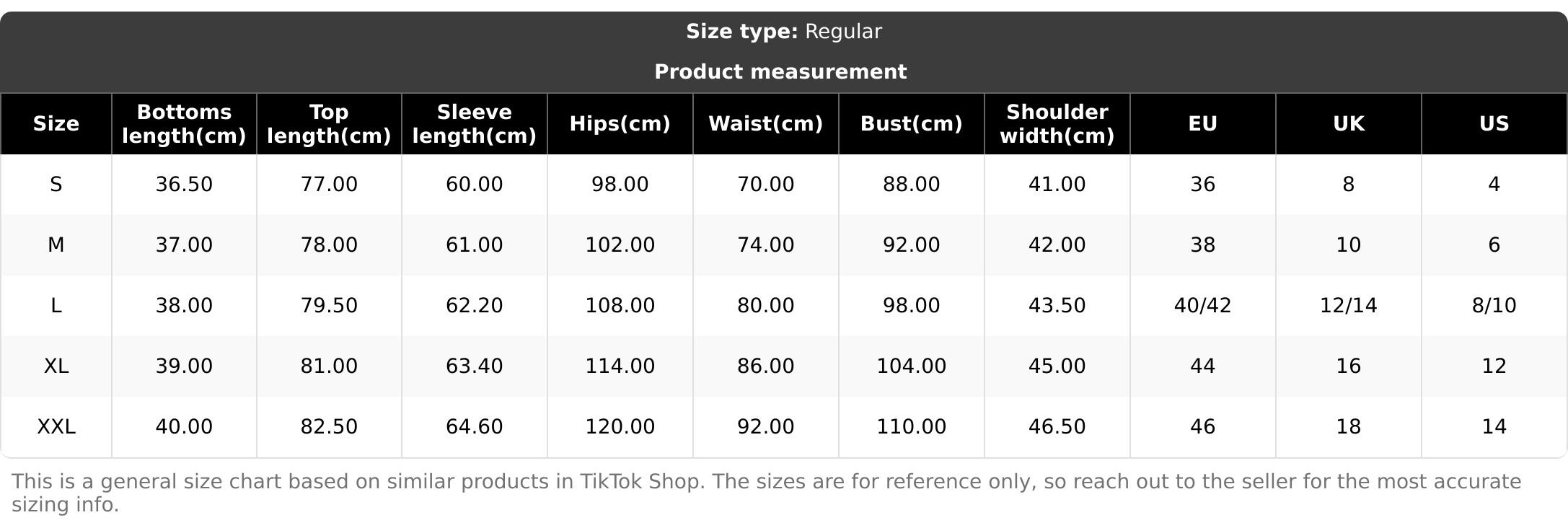The height and width of the screenshot is (528, 1568).
Task: Click the Waist(cm) column header
Action: [765, 124]
